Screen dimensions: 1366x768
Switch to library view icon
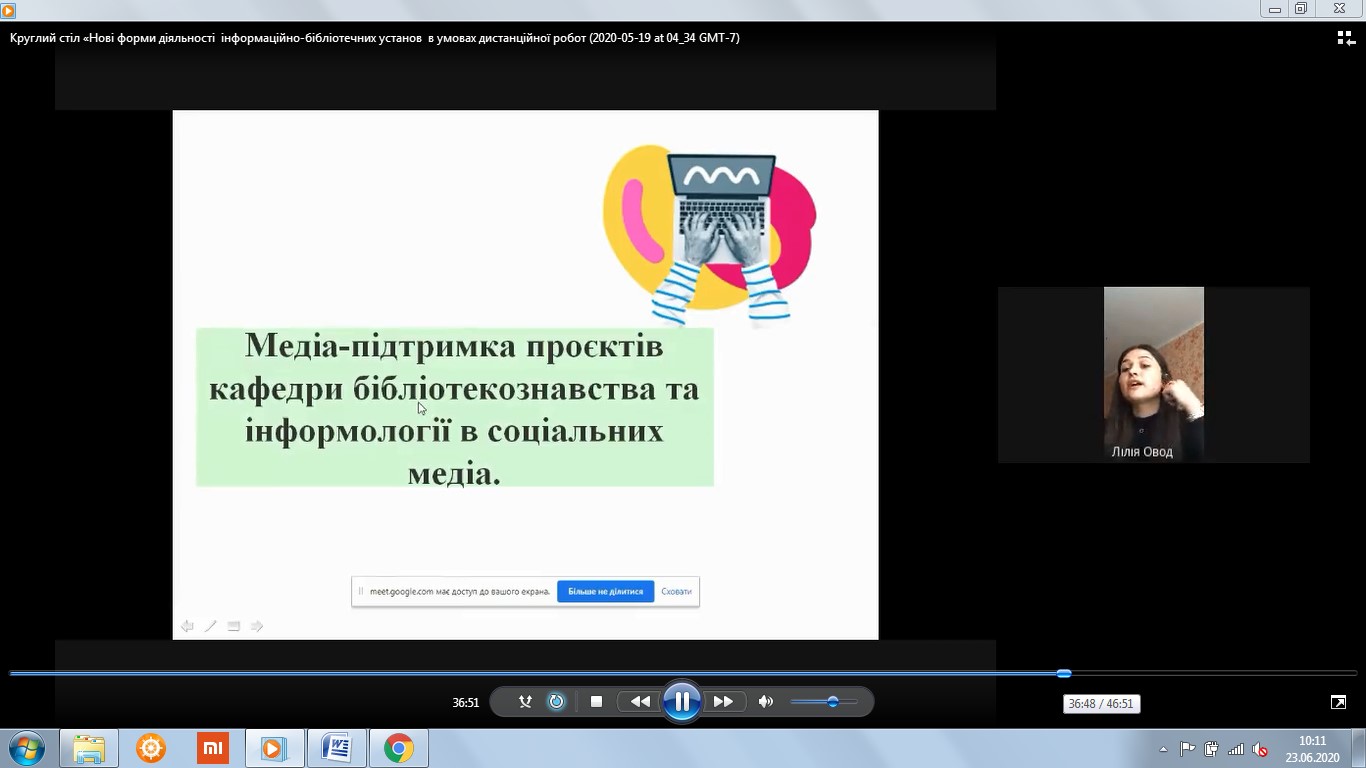point(1345,38)
